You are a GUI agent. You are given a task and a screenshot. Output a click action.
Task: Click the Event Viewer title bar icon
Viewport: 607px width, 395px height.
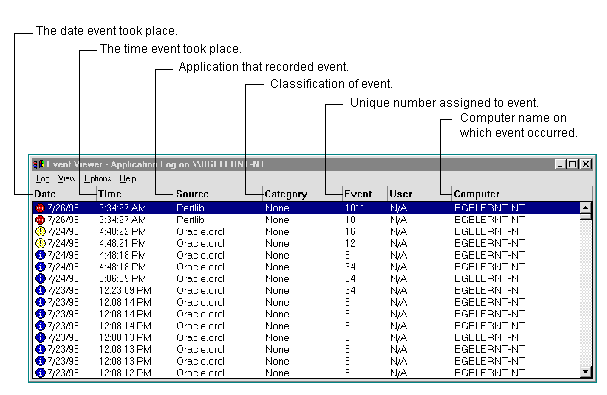pyautogui.click(x=38, y=164)
